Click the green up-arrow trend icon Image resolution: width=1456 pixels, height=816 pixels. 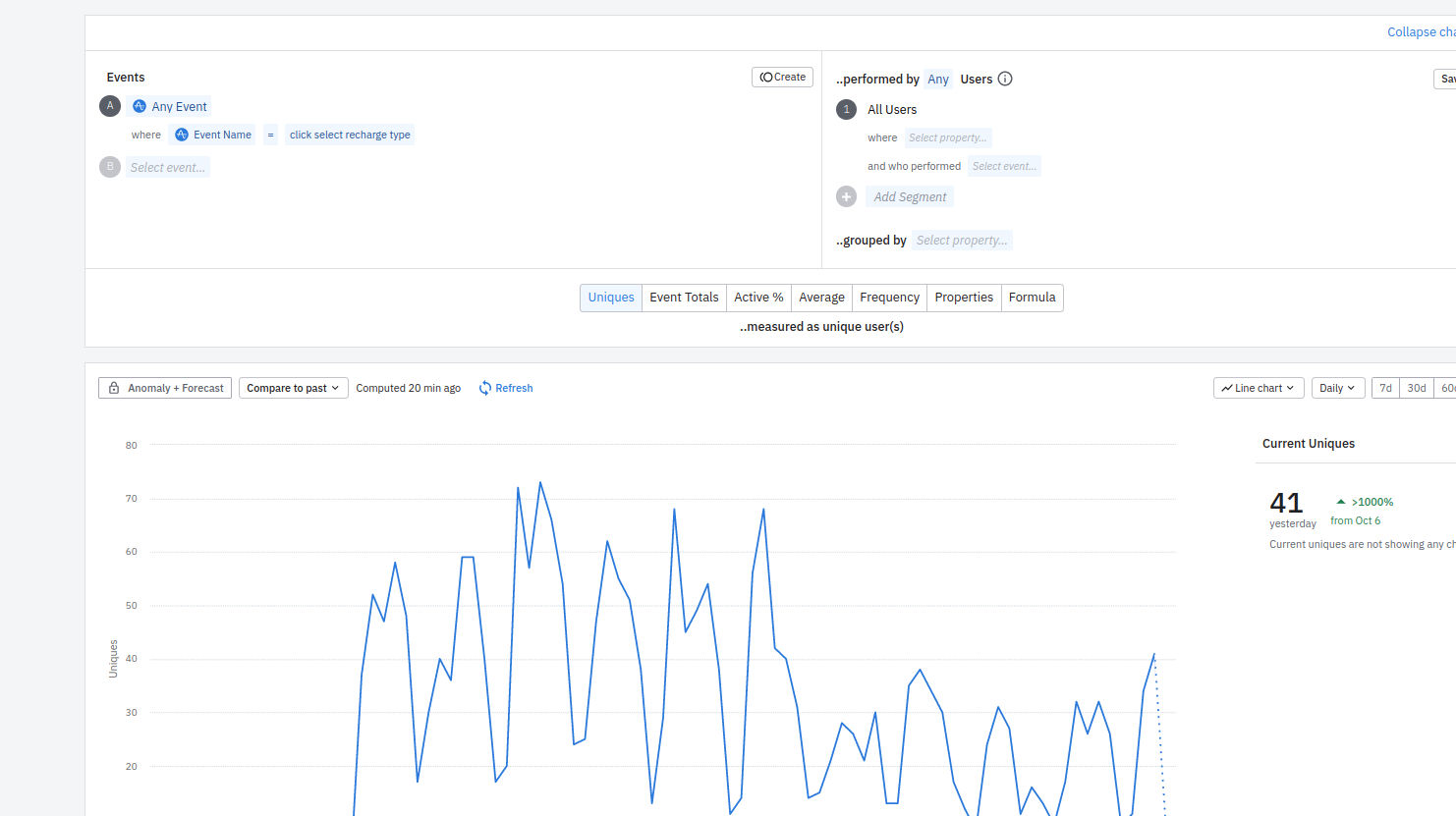click(x=1340, y=502)
